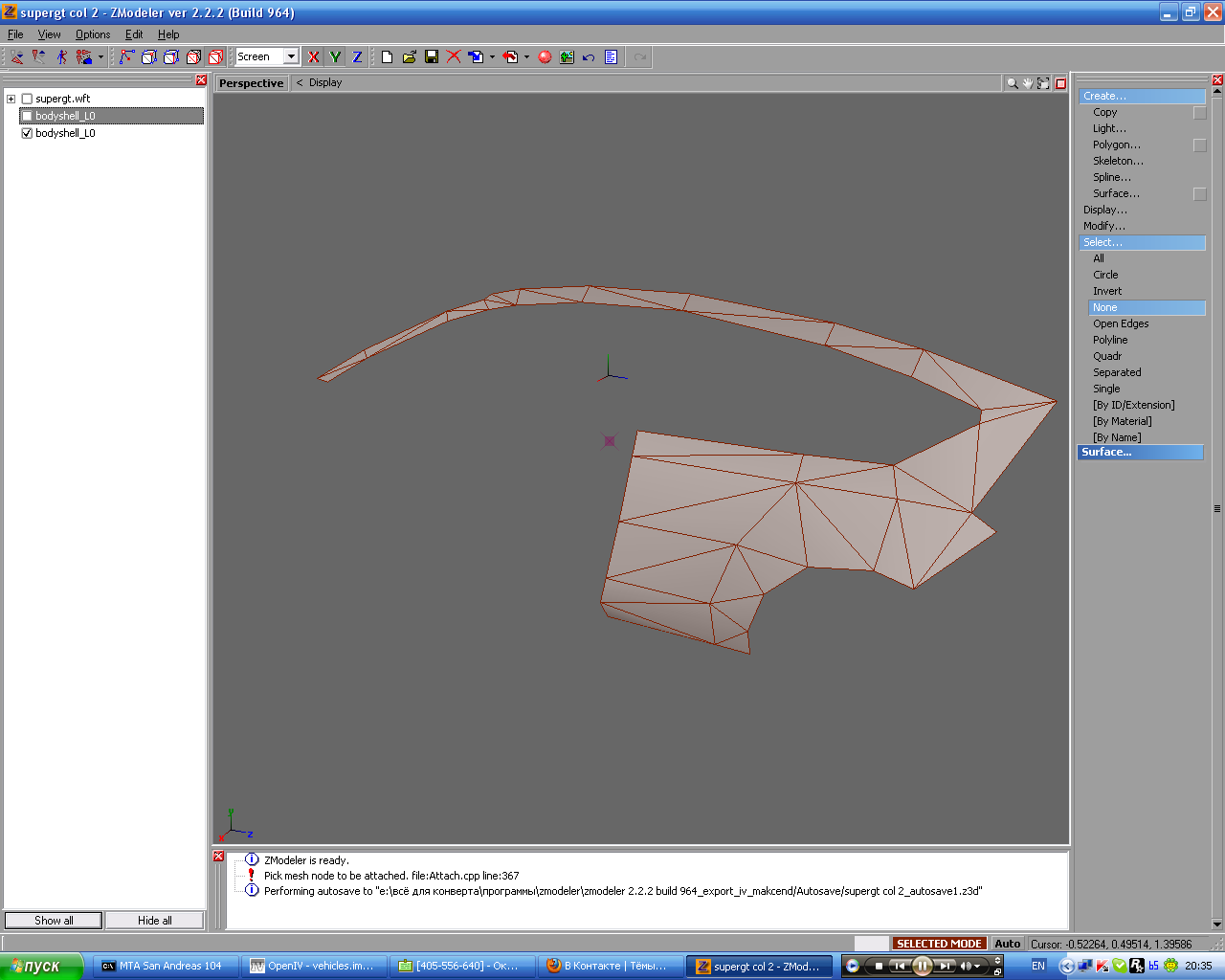1225x980 pixels.
Task: Open MTA San Andreas taskbar window
Action: click(x=162, y=966)
